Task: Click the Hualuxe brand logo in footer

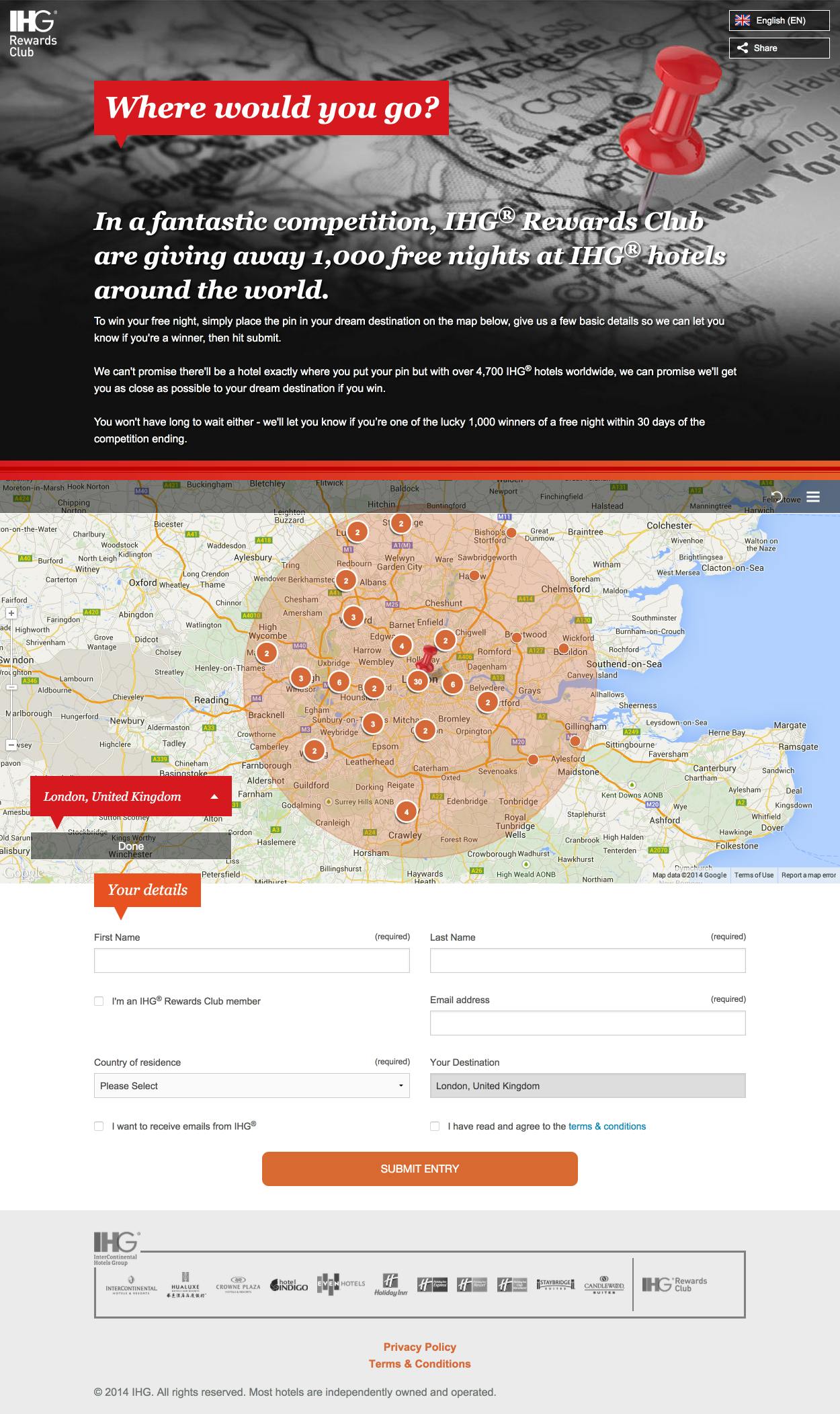Action: (x=186, y=1285)
